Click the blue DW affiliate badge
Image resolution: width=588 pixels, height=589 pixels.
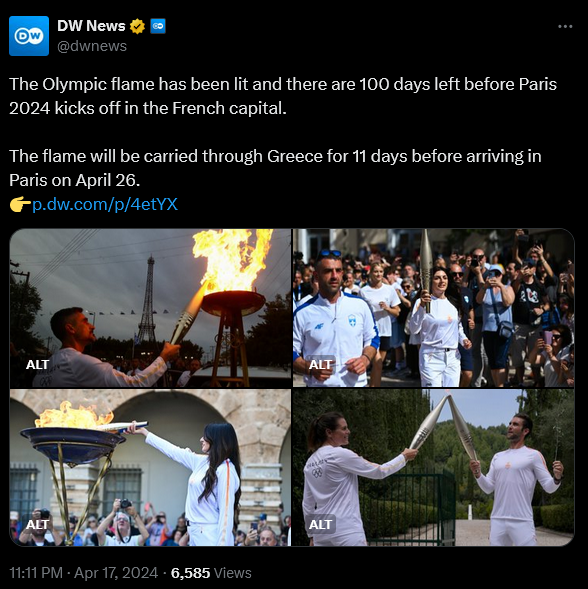point(158,26)
